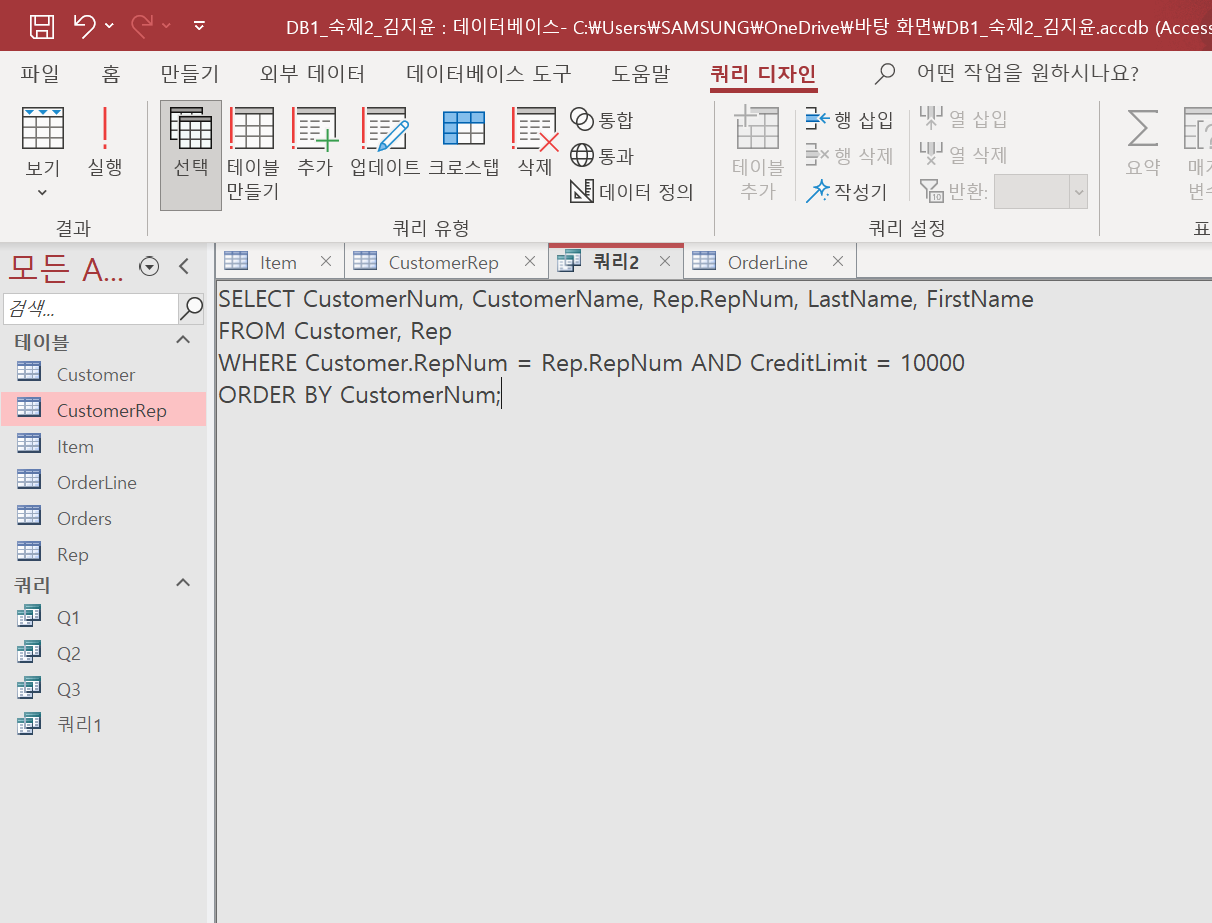Viewport: 1212px width, 923px height.
Task: Click the WHERE clause line in SQL
Action: click(592, 363)
